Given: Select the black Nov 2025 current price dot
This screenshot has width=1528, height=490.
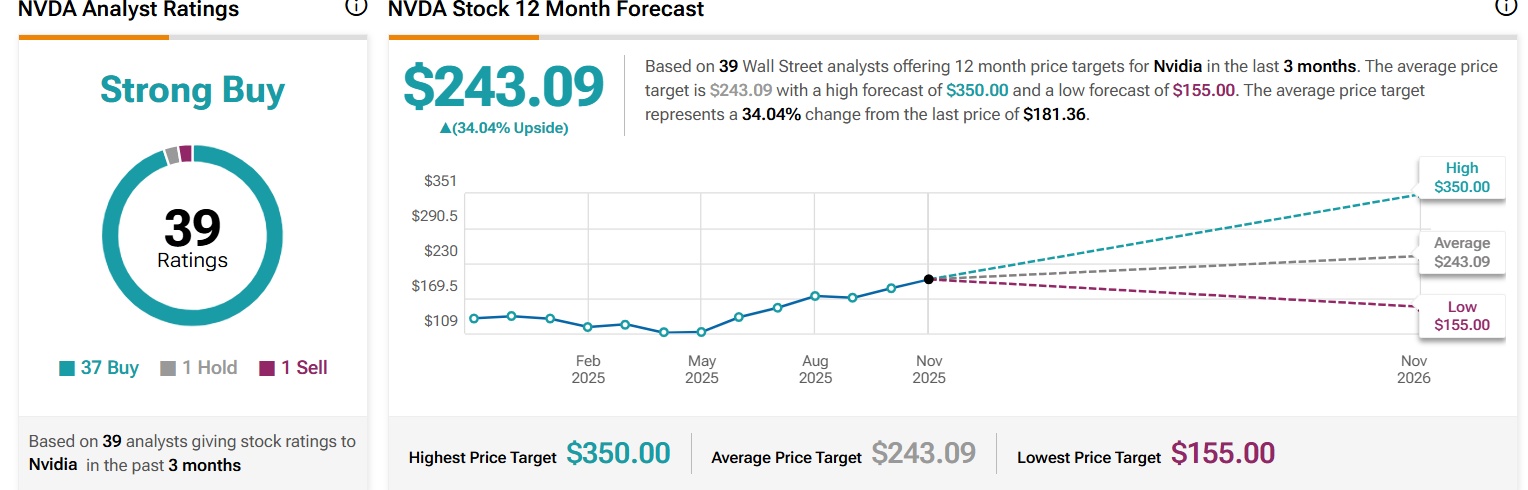Looking at the screenshot, I should [x=929, y=279].
